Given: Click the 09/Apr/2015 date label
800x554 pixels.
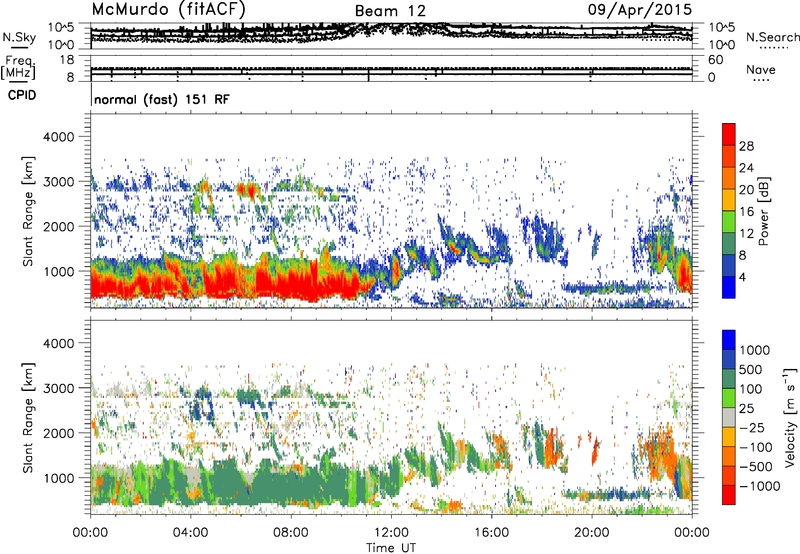Looking at the screenshot, I should [640, 10].
